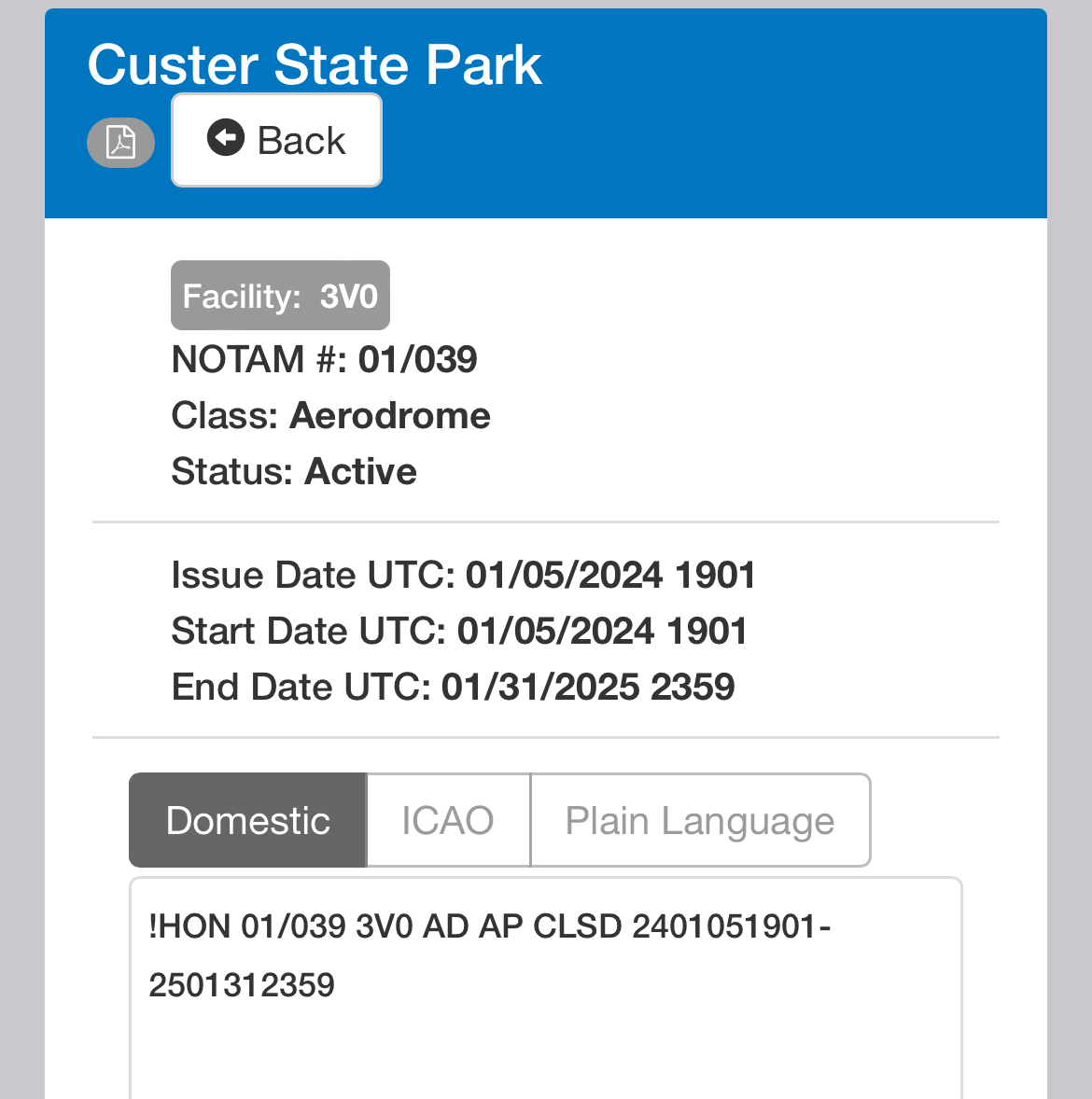1092x1099 pixels.
Task: Switch to the Domestic tab
Action: tap(247, 821)
